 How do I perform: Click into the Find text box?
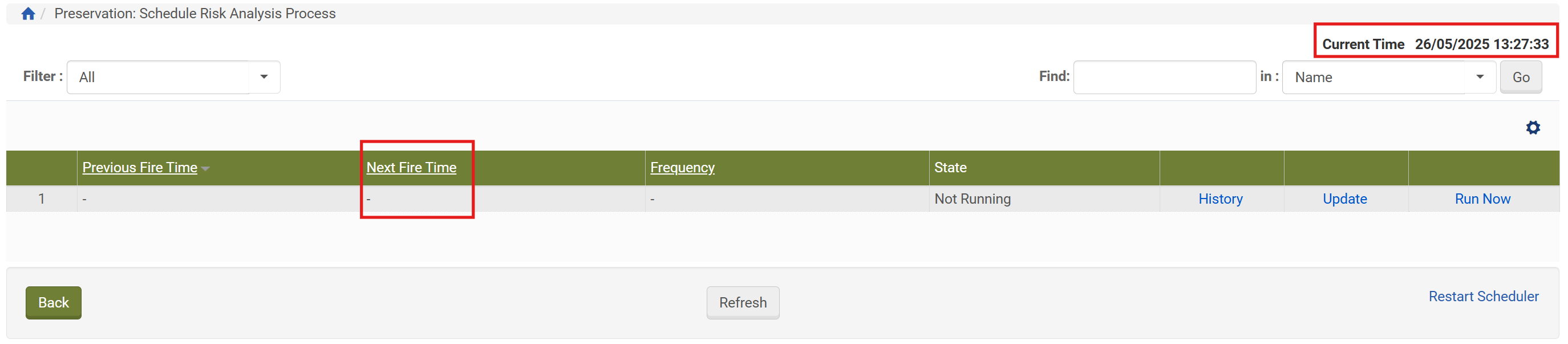click(1163, 78)
